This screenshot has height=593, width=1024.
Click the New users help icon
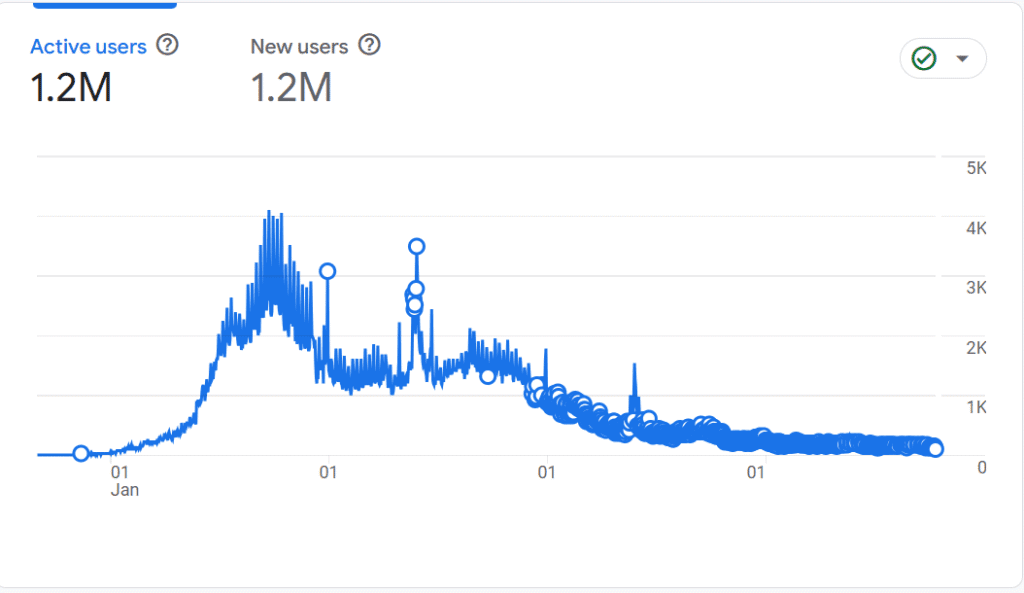369,45
